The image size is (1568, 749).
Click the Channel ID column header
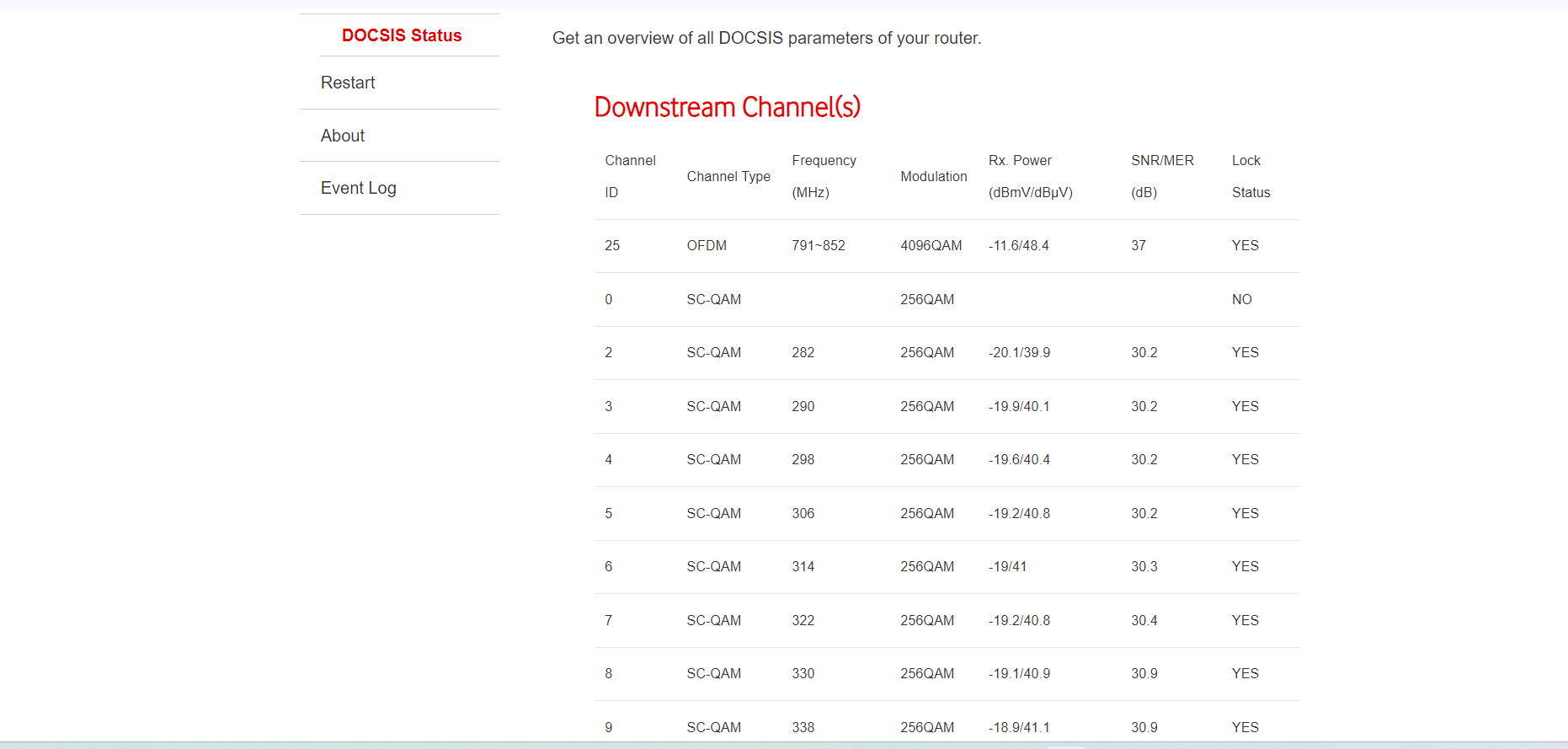(x=629, y=176)
